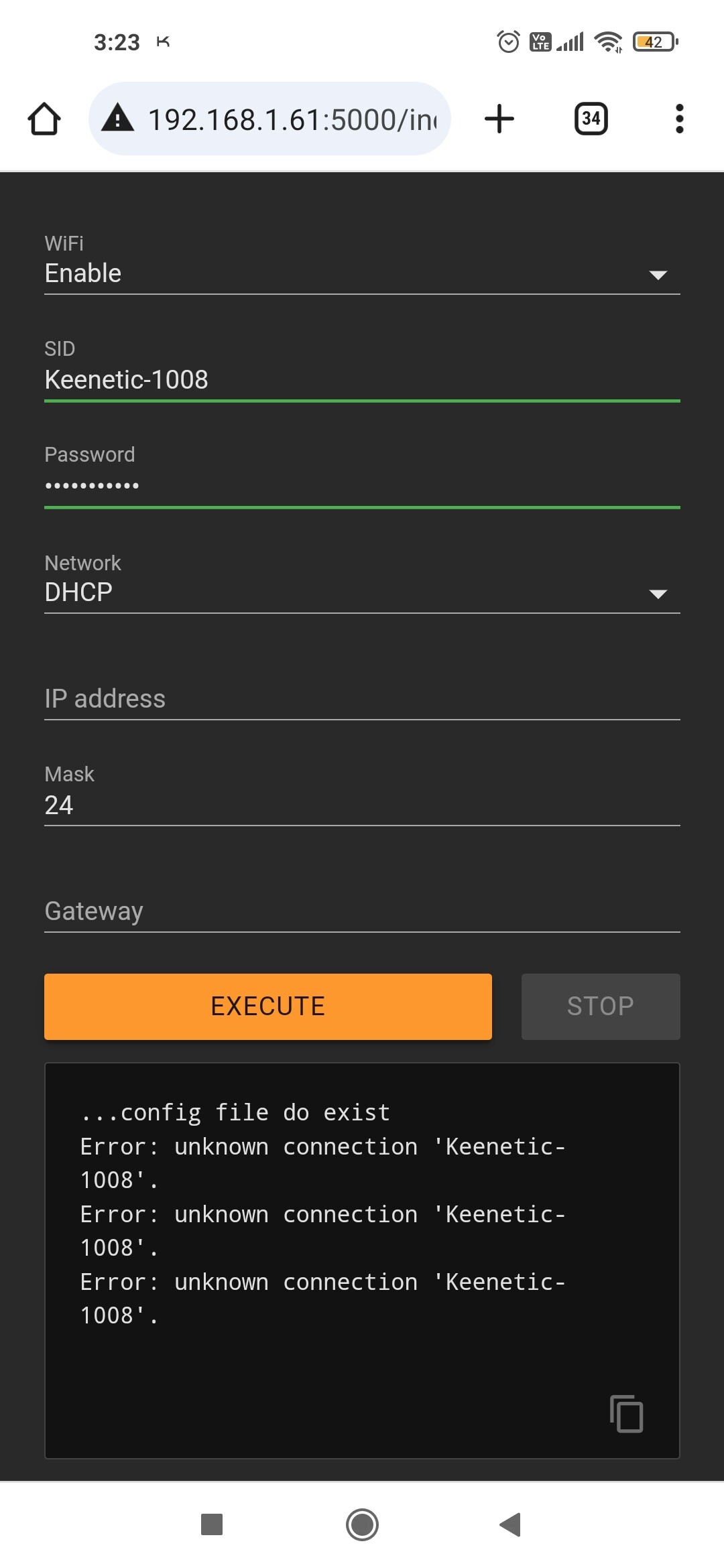This screenshot has height=1568, width=724.
Task: Copy console output with the copy icon
Action: [627, 1413]
